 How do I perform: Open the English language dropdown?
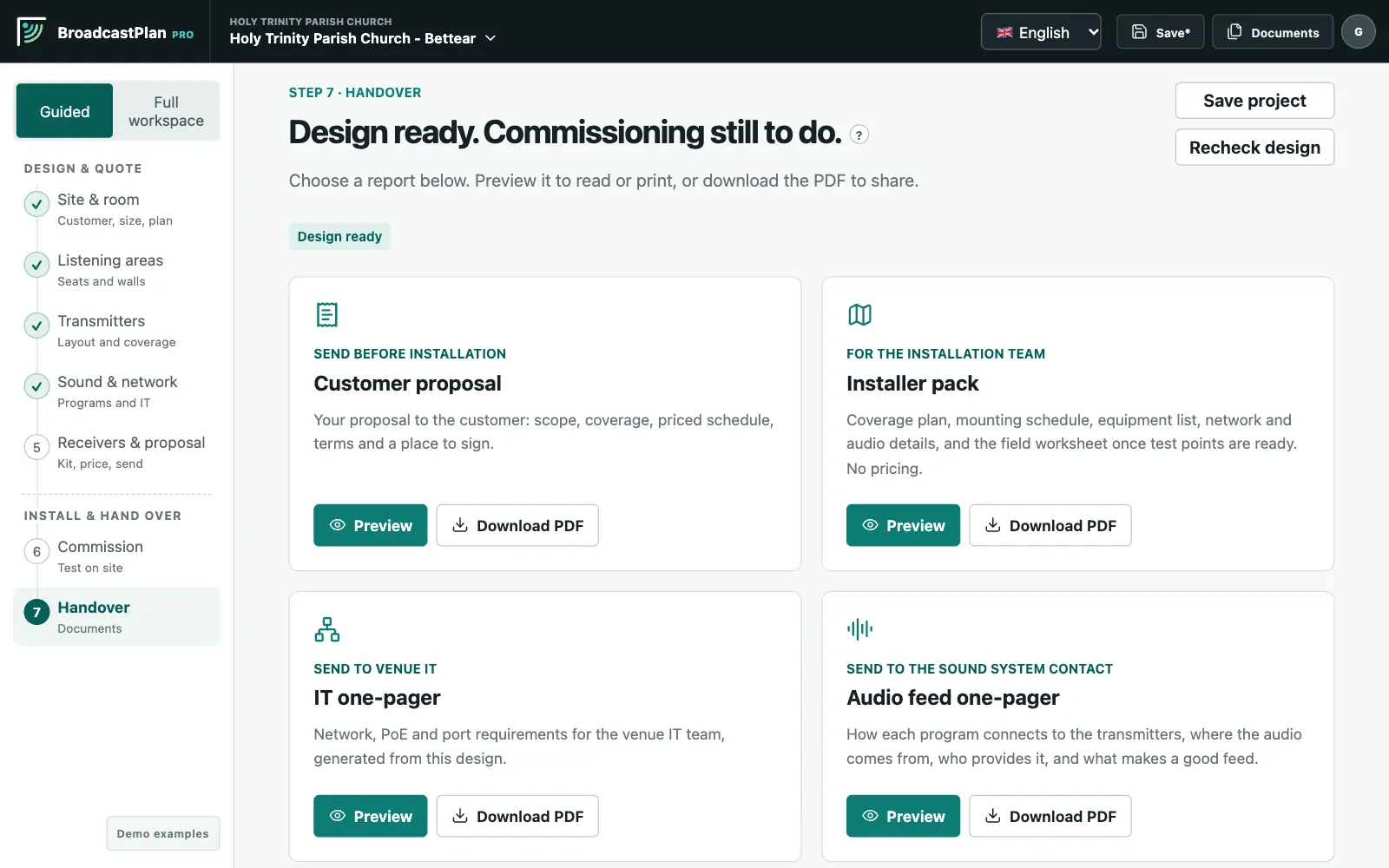pyautogui.click(x=1041, y=32)
